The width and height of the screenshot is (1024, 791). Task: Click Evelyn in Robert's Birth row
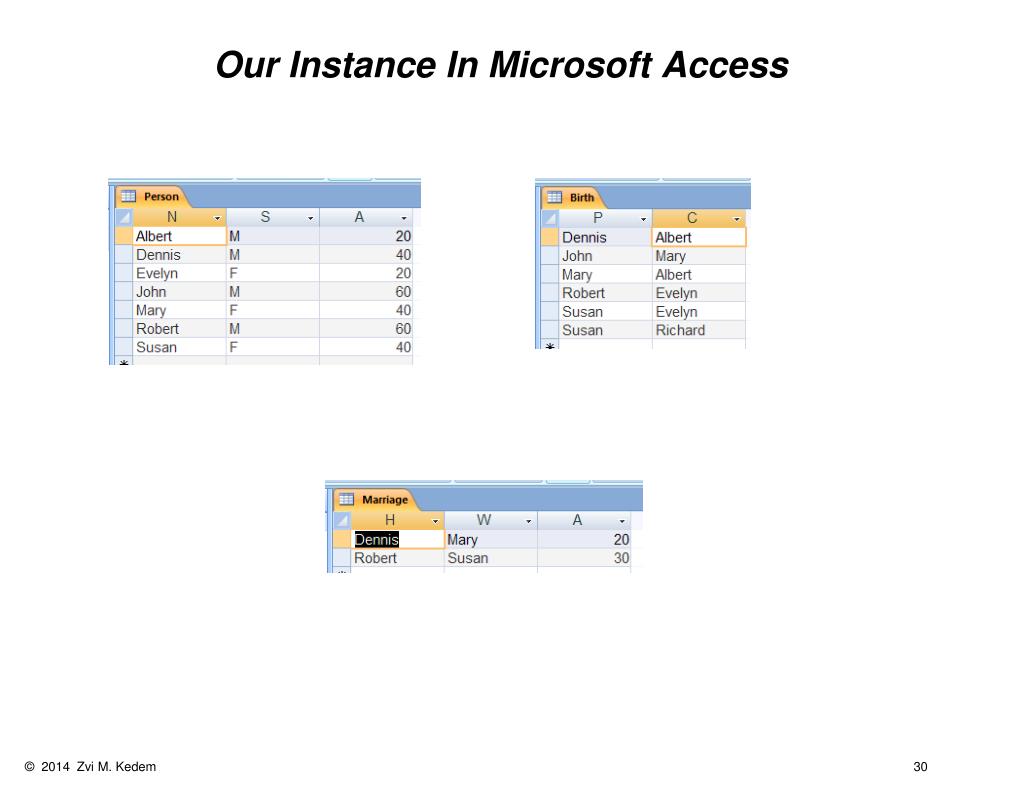(699, 293)
